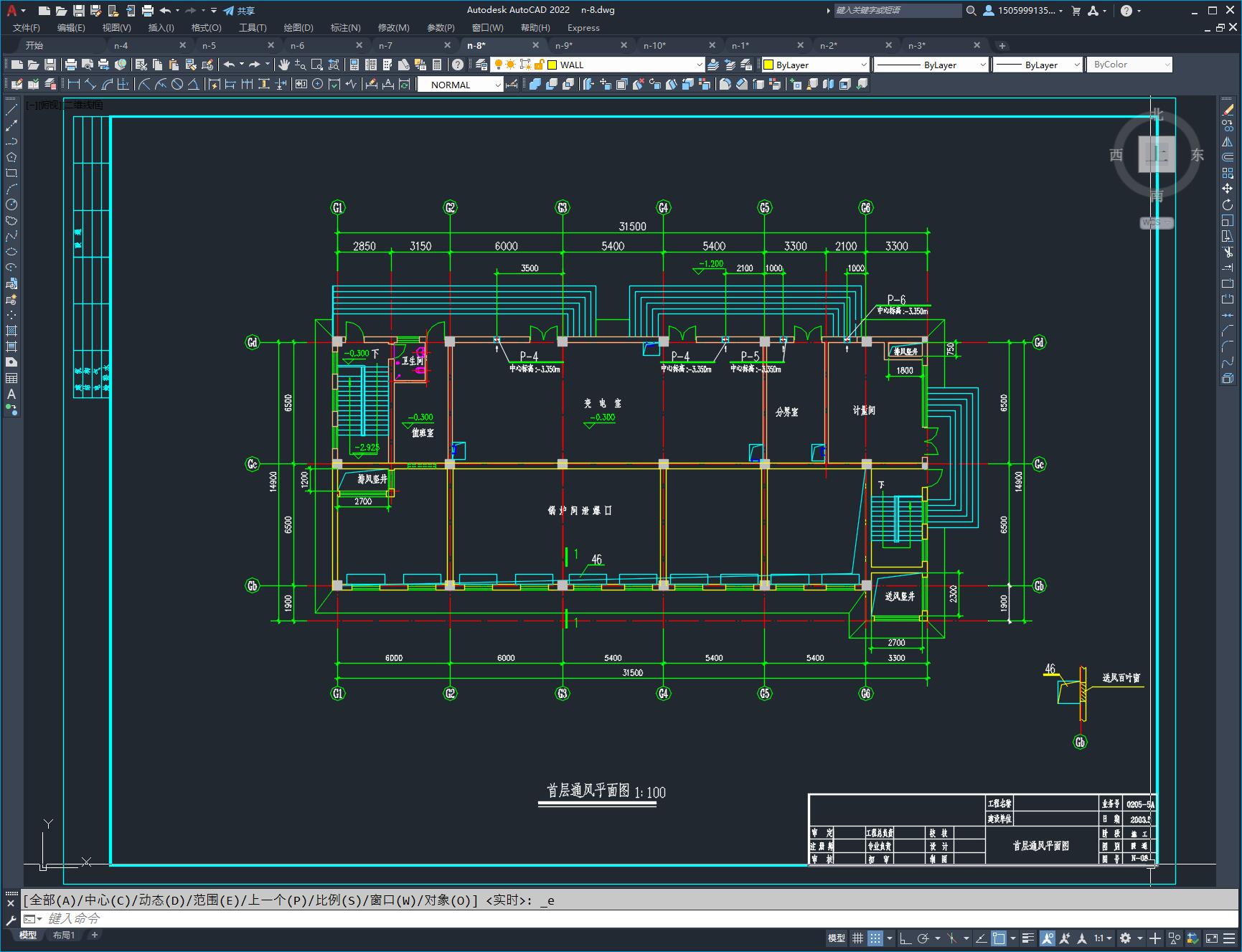Click the Diameter Dimension icon
This screenshot has height=952, width=1242.
pyautogui.click(x=177, y=85)
